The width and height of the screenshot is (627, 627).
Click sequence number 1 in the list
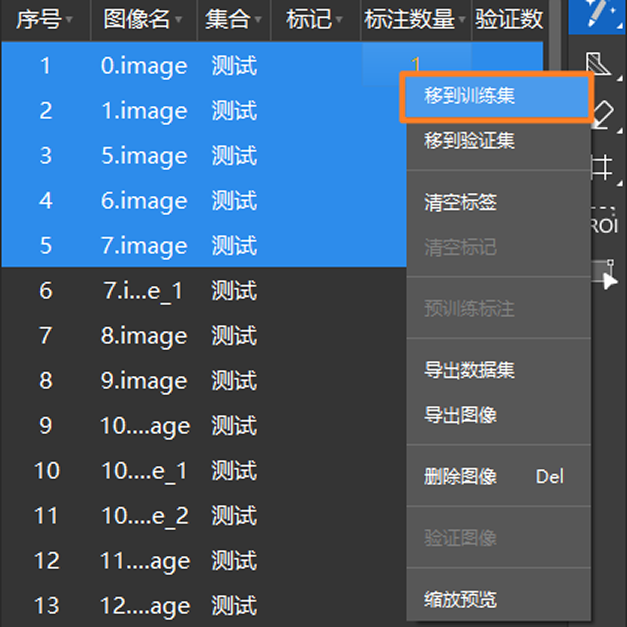pyautogui.click(x=45, y=65)
